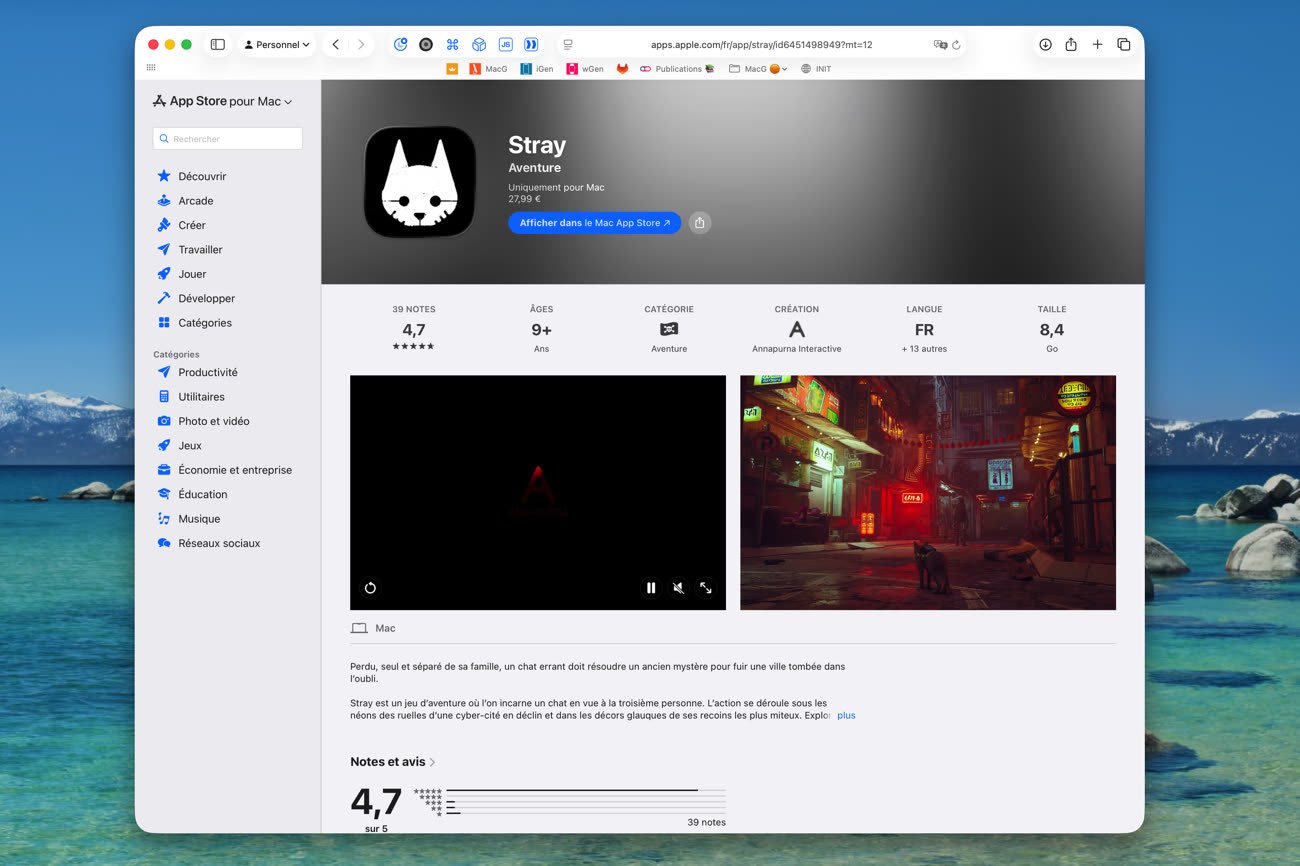
Task: Expand the preview video to fullscreen
Action: [705, 588]
